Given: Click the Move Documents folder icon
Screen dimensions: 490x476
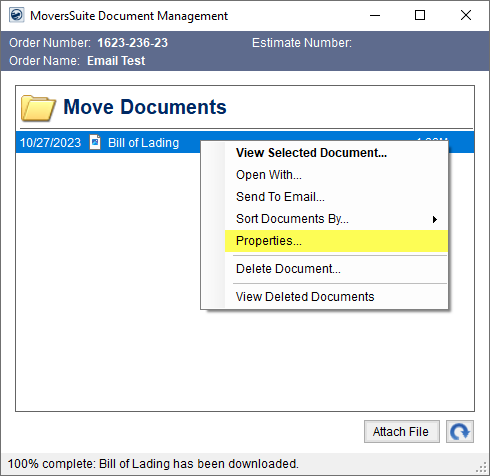Looking at the screenshot, I should click(38, 108).
